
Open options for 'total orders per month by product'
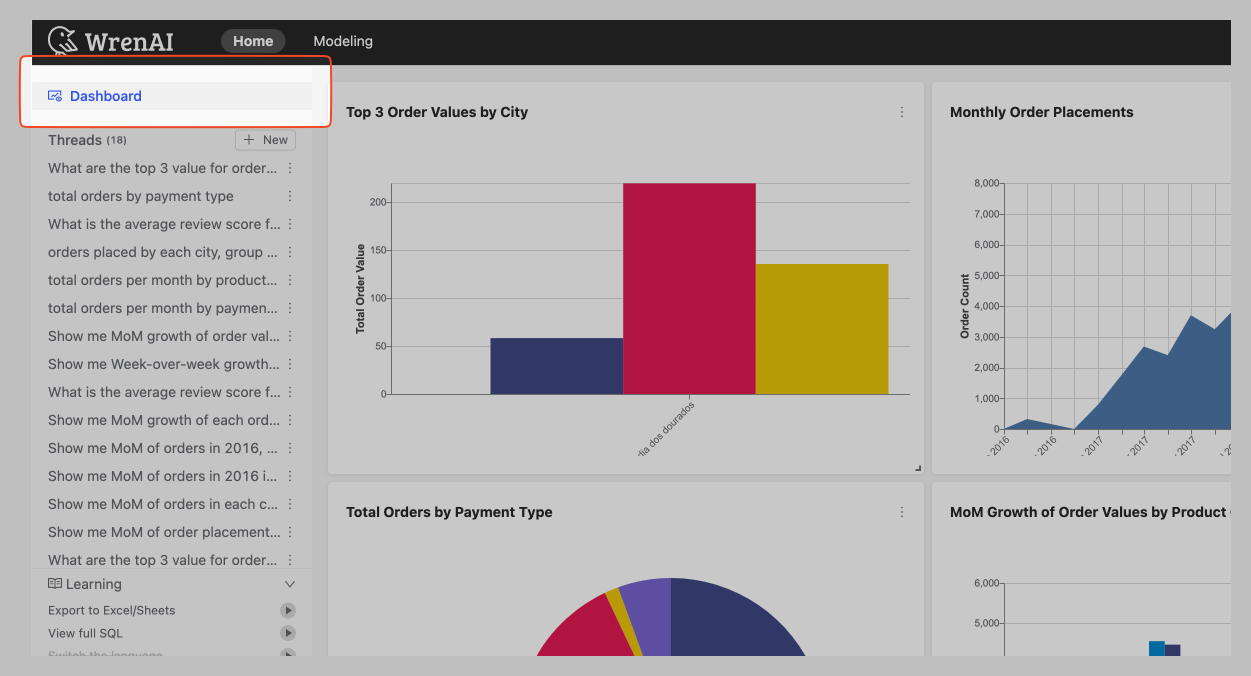(x=290, y=280)
